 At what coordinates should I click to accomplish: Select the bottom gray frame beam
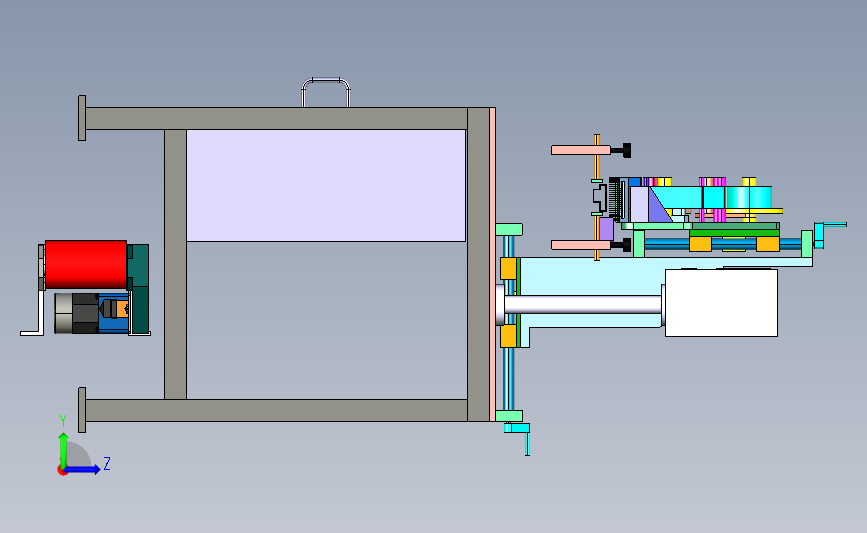[276, 410]
